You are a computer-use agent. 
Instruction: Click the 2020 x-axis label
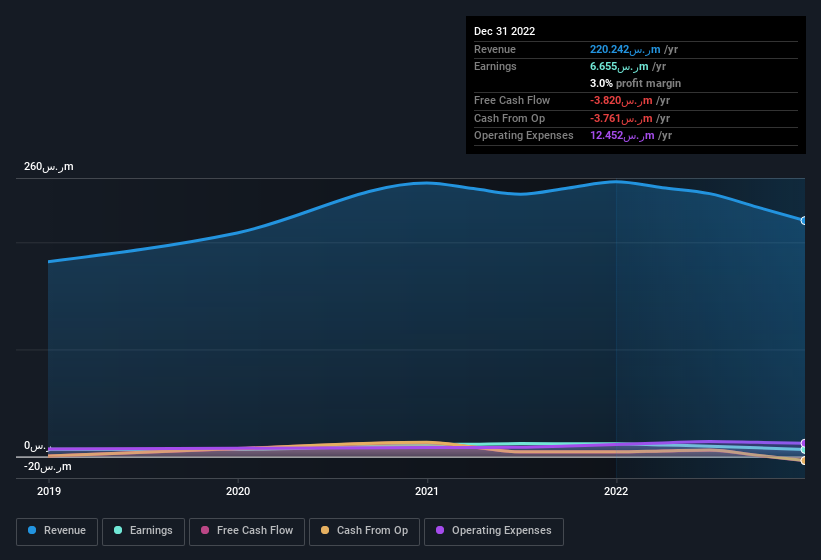[238, 491]
